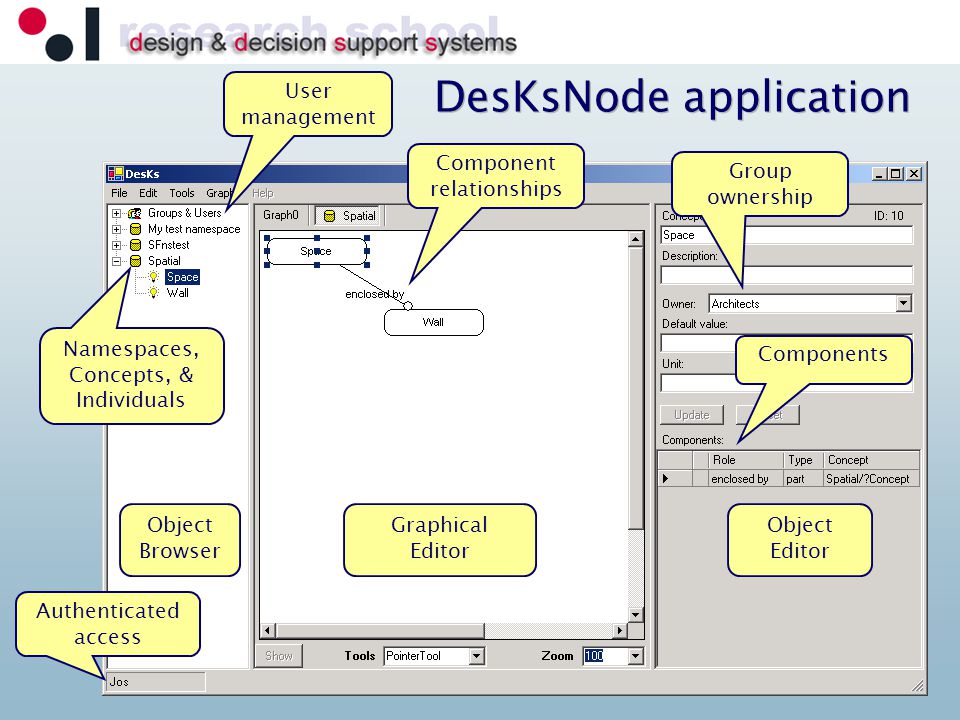Open the Tools menu
The image size is (960, 720).
click(182, 193)
